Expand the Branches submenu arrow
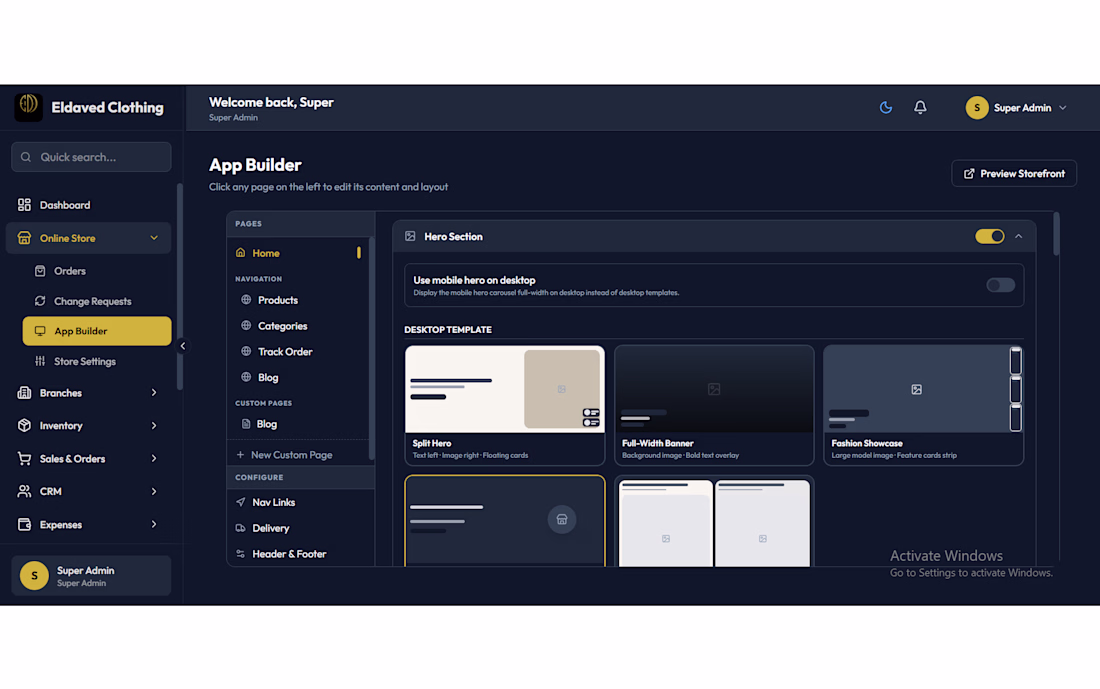Viewport: 1100px width, 689px height. tap(154, 393)
